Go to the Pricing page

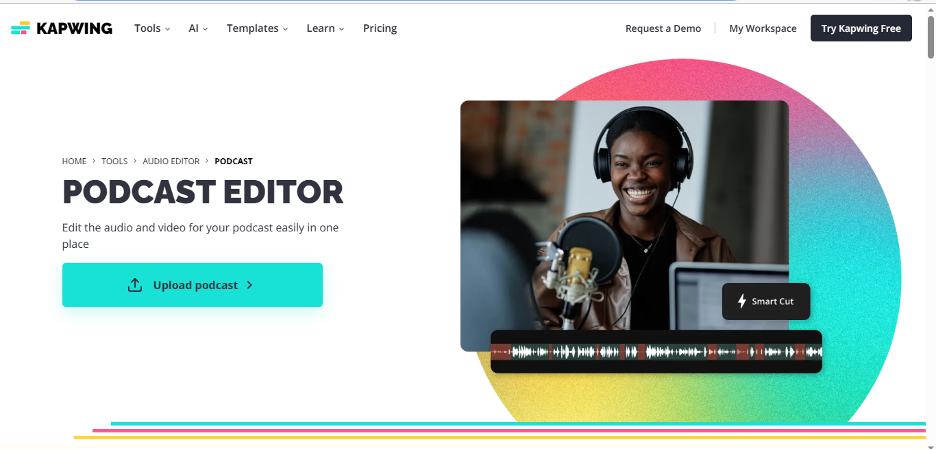pyautogui.click(x=380, y=28)
